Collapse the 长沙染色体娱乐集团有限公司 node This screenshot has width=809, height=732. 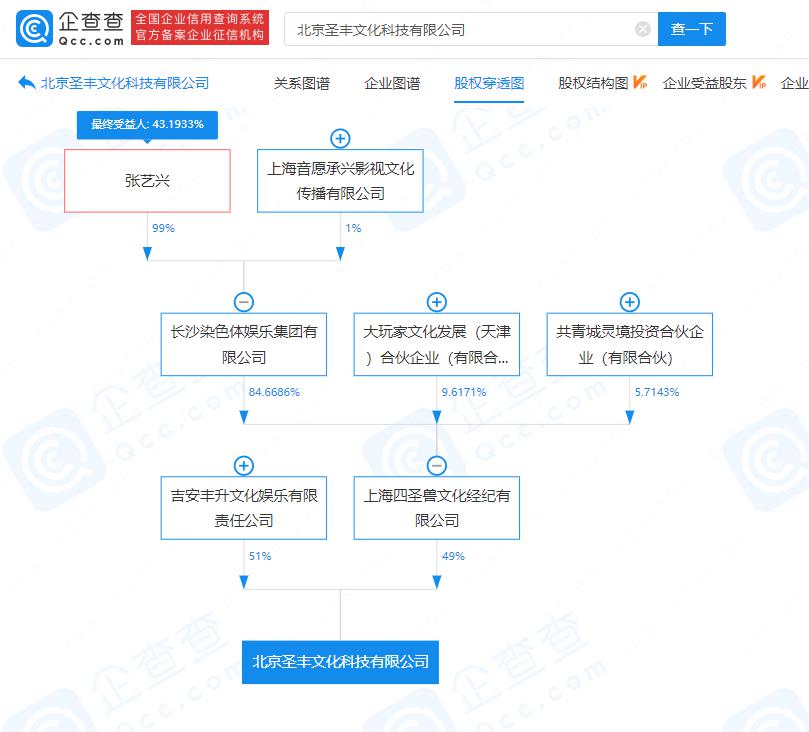point(243,302)
